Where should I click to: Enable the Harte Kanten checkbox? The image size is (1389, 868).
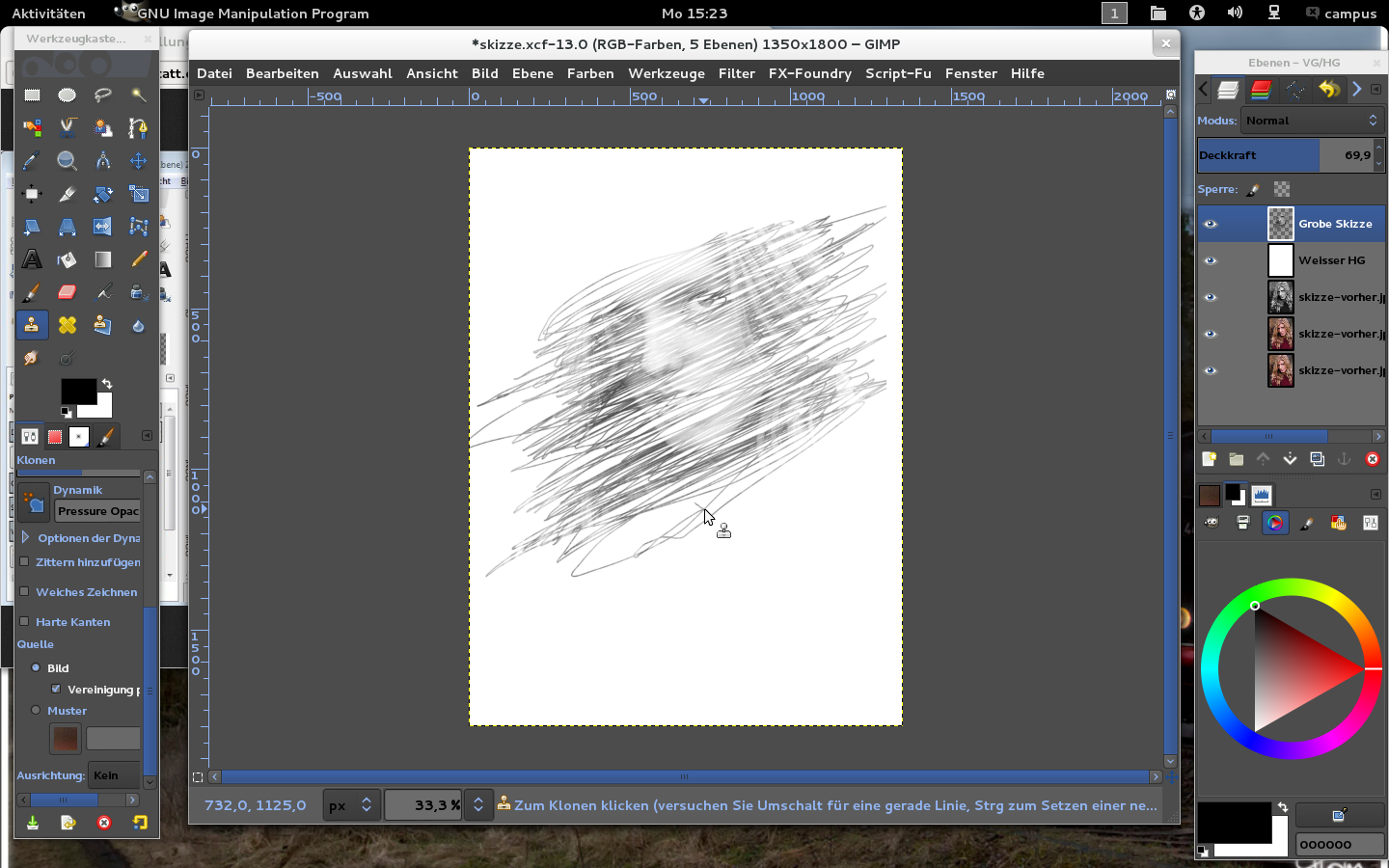(x=25, y=621)
